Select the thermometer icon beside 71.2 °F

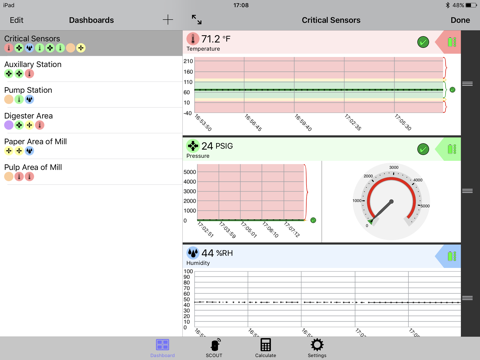[x=193, y=39]
